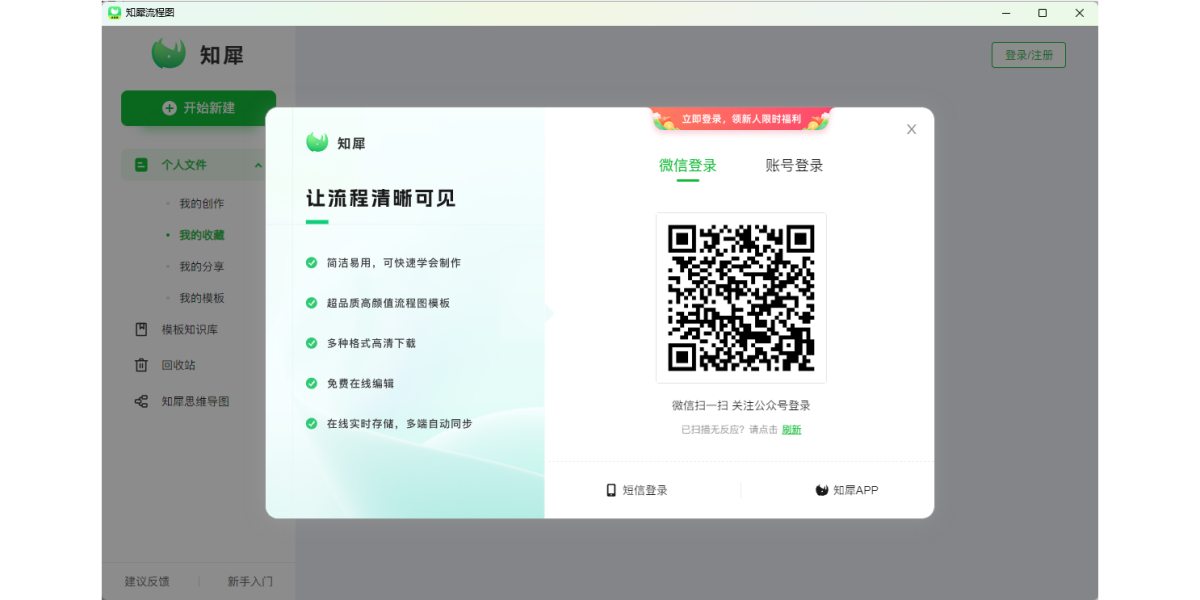Image resolution: width=1200 pixels, height=600 pixels.
Task: Maximize the 知犀流程图 window
Action: [x=1043, y=13]
